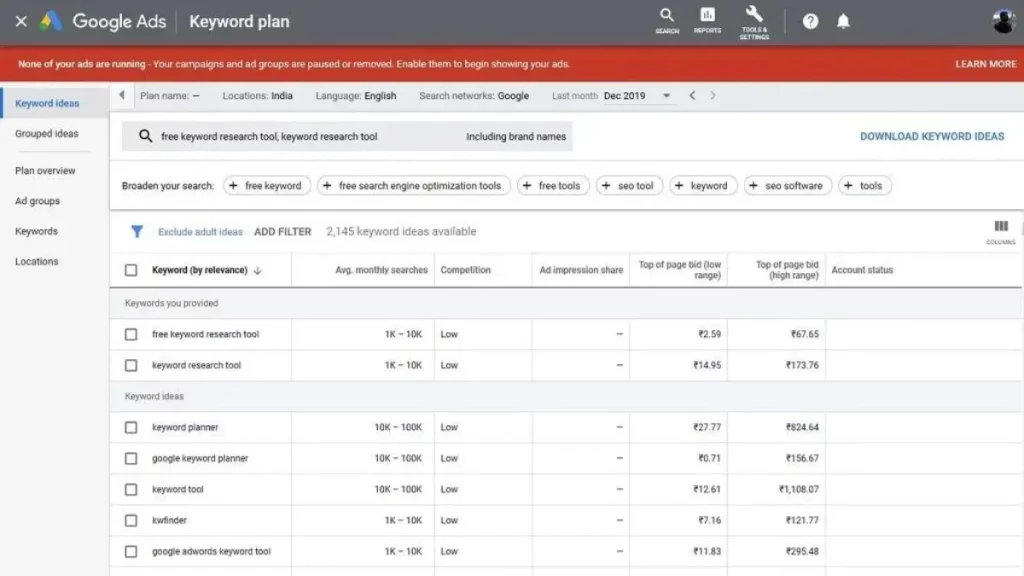The height and width of the screenshot is (576, 1024).
Task: Check the 'google adwords keyword tool' row
Action: [x=131, y=551]
